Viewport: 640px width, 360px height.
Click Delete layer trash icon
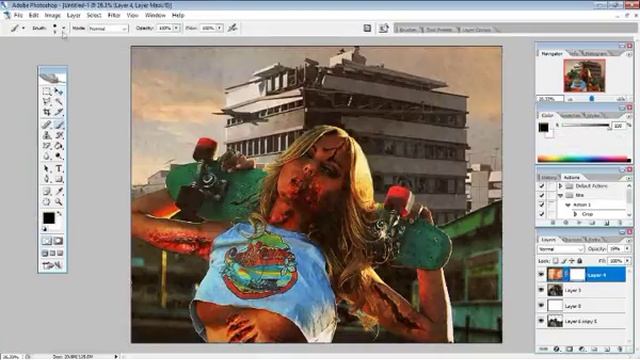[x=620, y=349]
